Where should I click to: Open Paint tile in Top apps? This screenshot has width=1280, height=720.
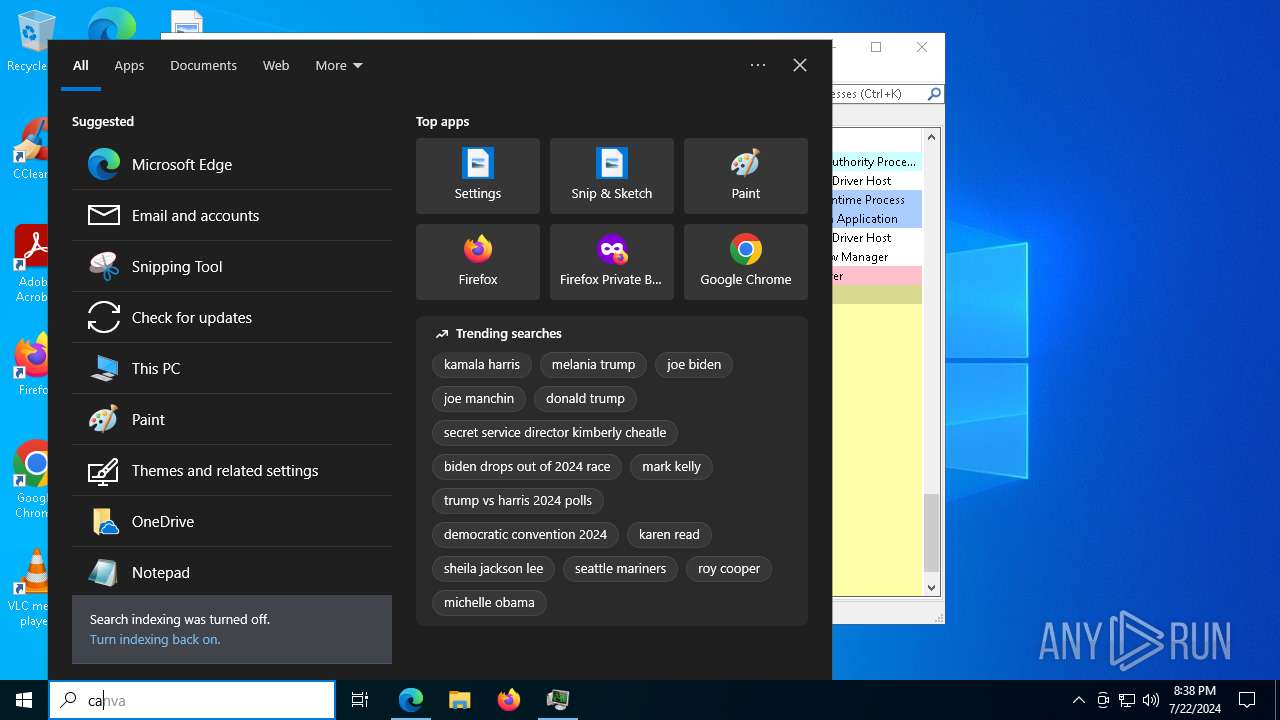click(x=746, y=176)
